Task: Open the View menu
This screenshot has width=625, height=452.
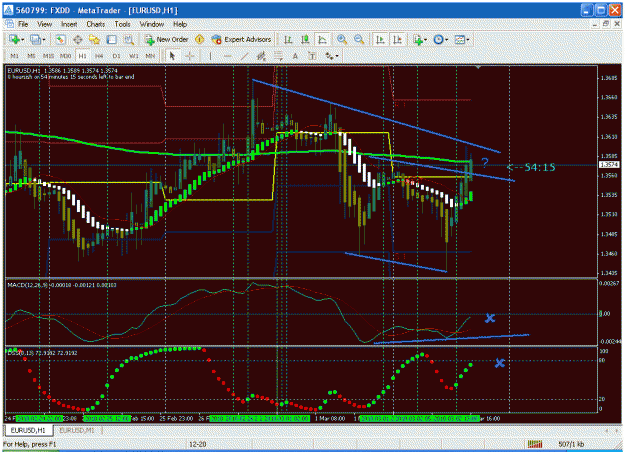Action: [x=45, y=24]
